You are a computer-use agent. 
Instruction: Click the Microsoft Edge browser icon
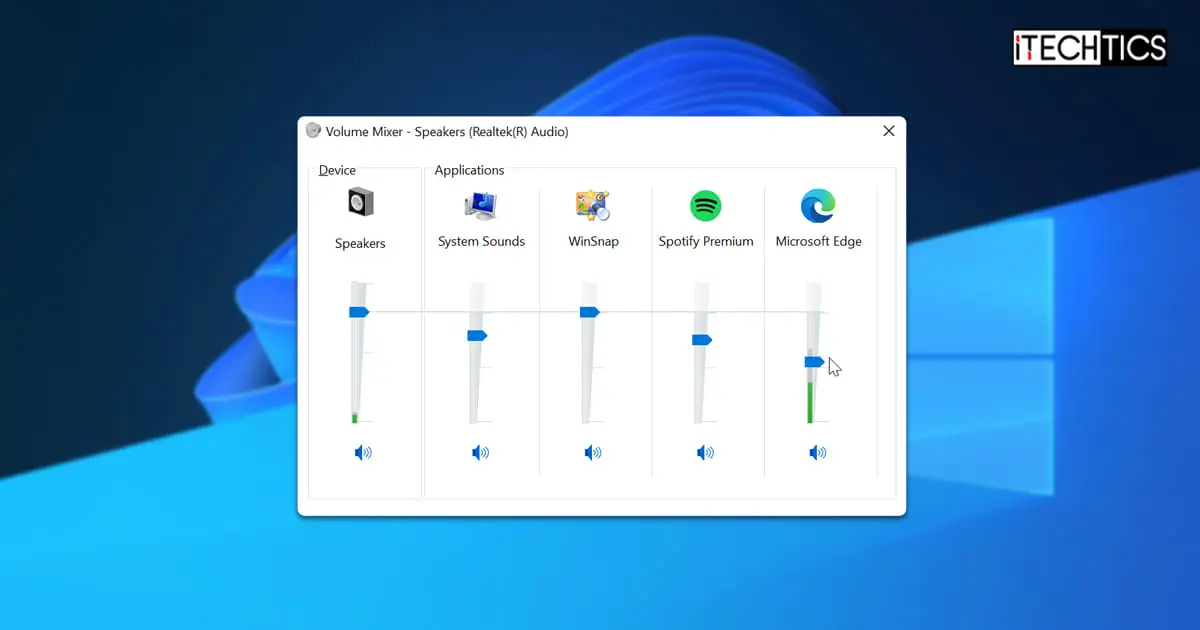pyautogui.click(x=820, y=207)
